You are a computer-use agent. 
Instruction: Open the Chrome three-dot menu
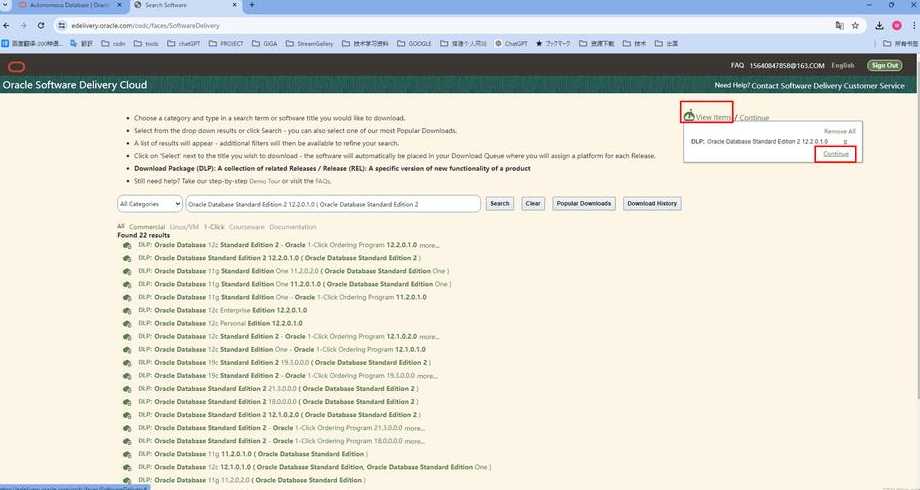(x=914, y=26)
